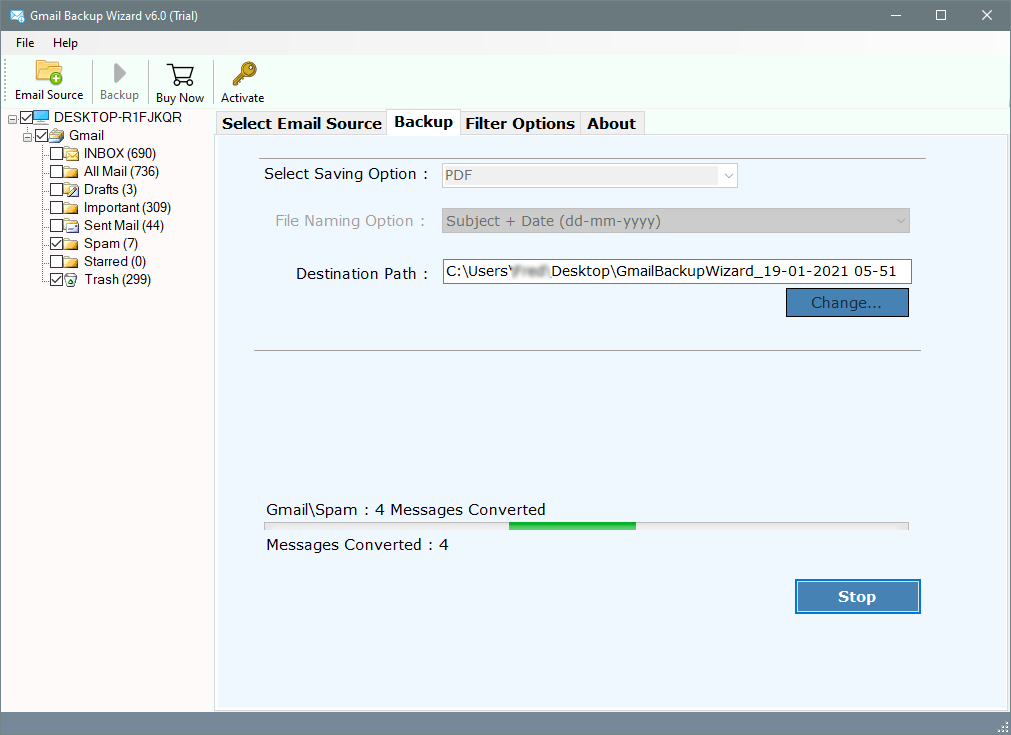Viewport: 1011px width, 735px height.
Task: Click the Email Source toolbar icon
Action: click(x=49, y=72)
